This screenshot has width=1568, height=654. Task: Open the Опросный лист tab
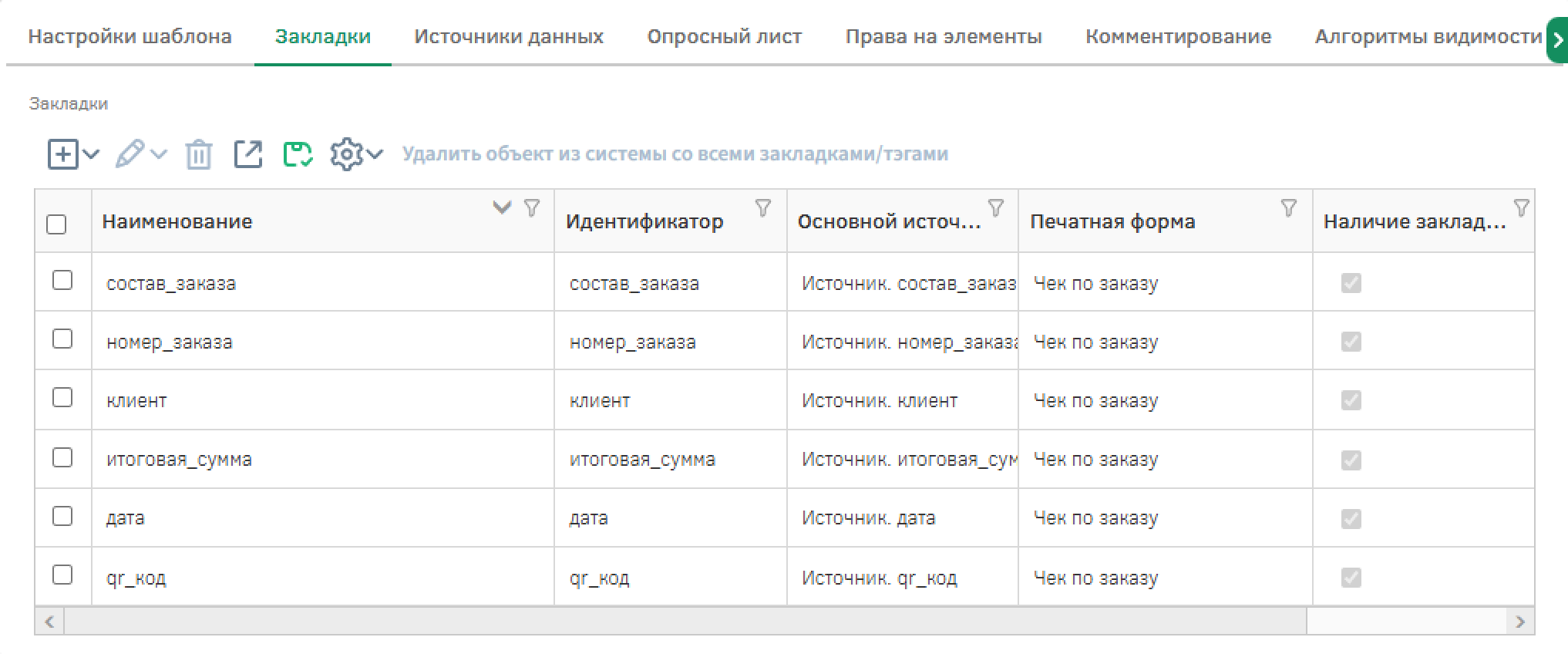point(724,36)
